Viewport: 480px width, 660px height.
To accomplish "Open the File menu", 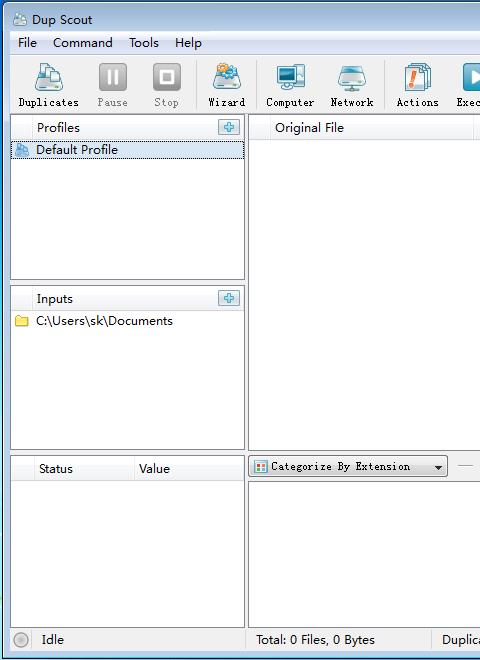I will pos(27,43).
